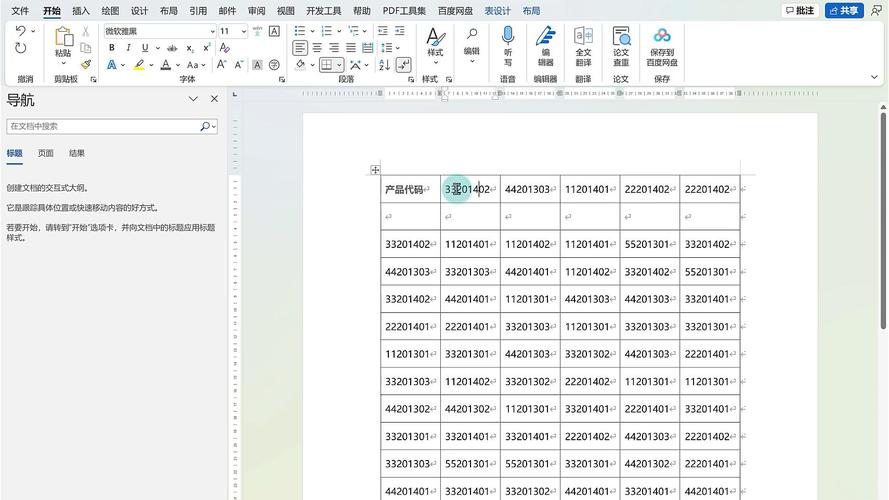Click Save to Baidu Netdisk icon
Image resolution: width=889 pixels, height=500 pixels.
point(662,36)
